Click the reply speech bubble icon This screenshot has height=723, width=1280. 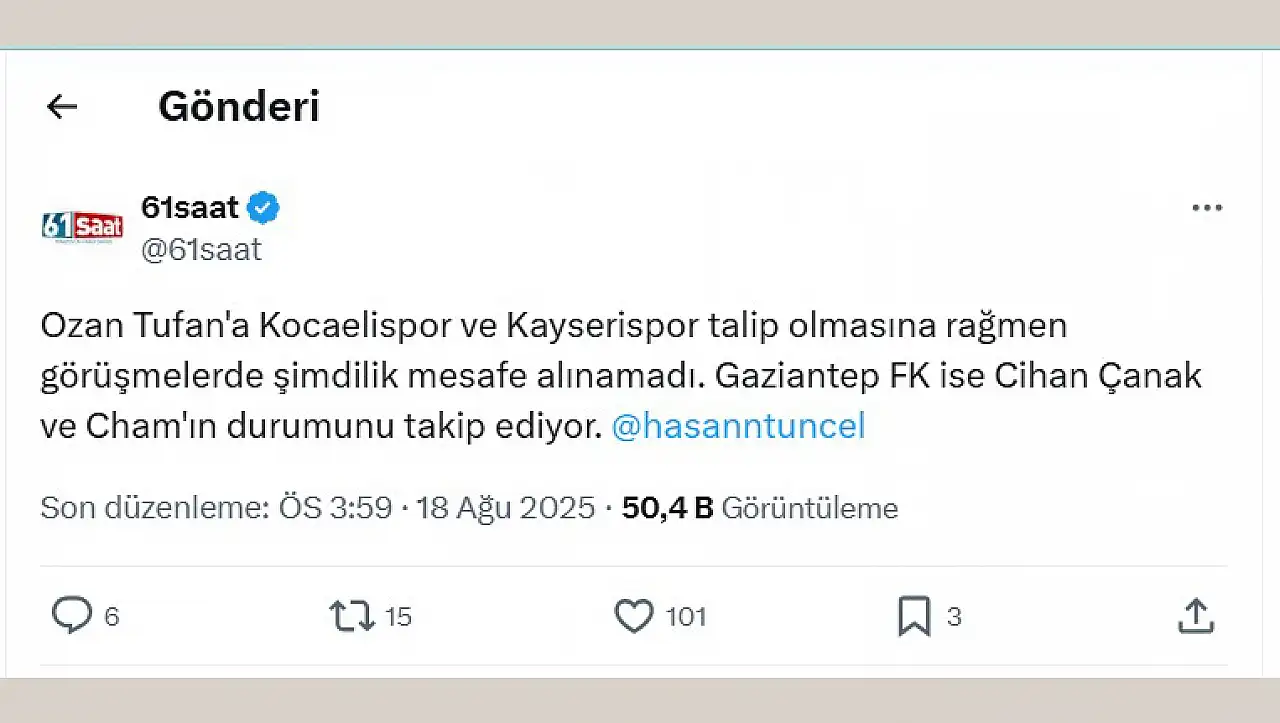tap(72, 616)
